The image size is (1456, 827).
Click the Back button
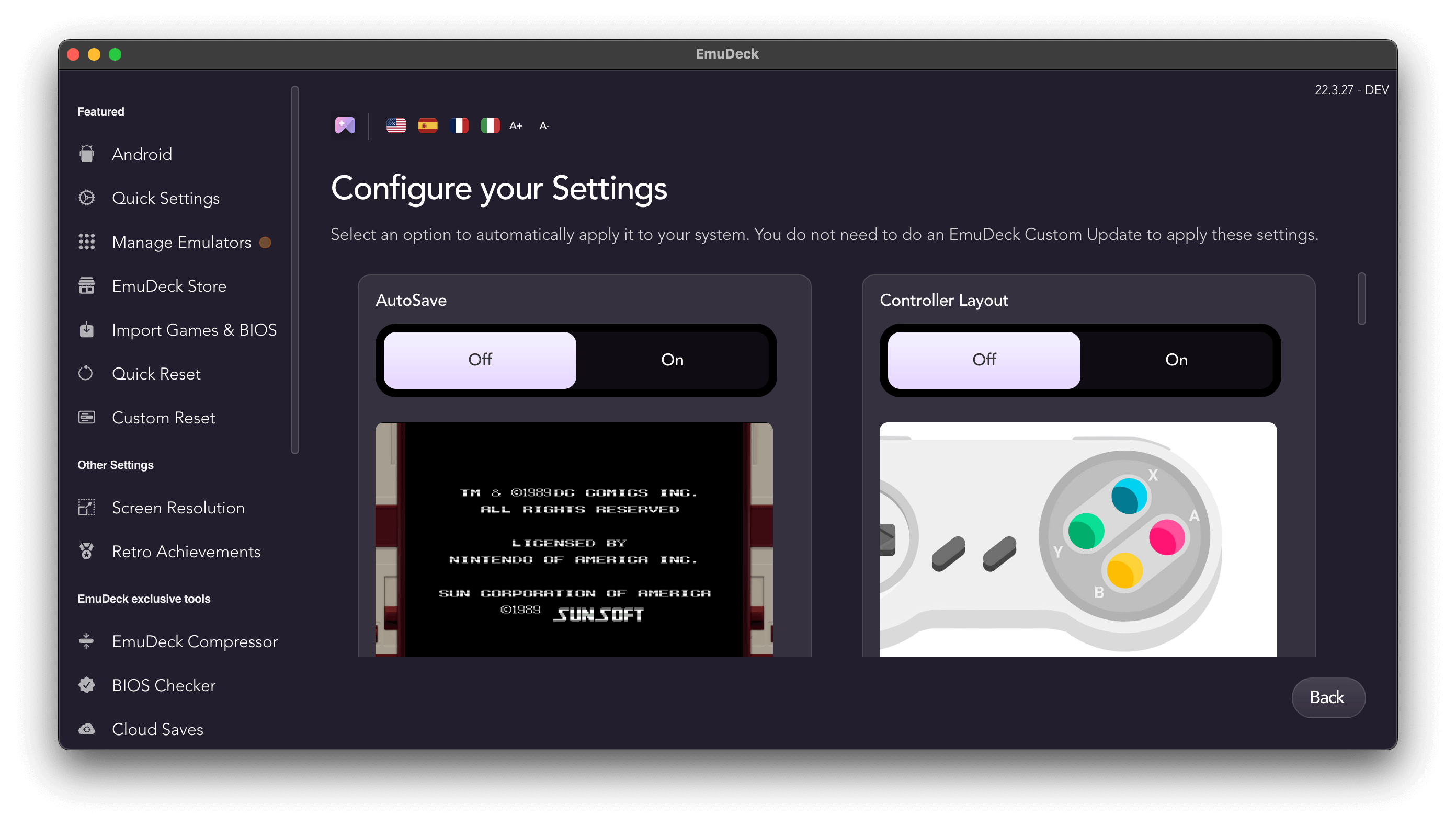click(1328, 697)
